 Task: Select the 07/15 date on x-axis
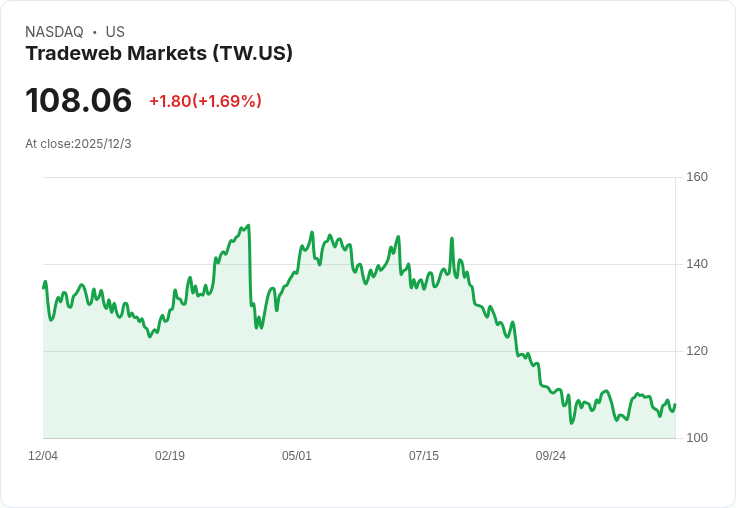point(424,456)
